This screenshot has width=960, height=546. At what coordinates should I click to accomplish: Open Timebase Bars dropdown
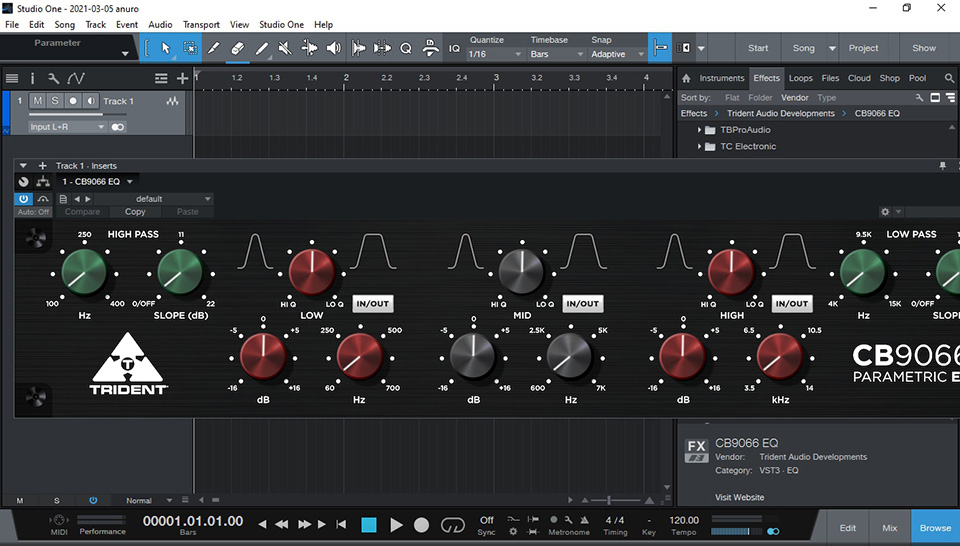click(557, 54)
